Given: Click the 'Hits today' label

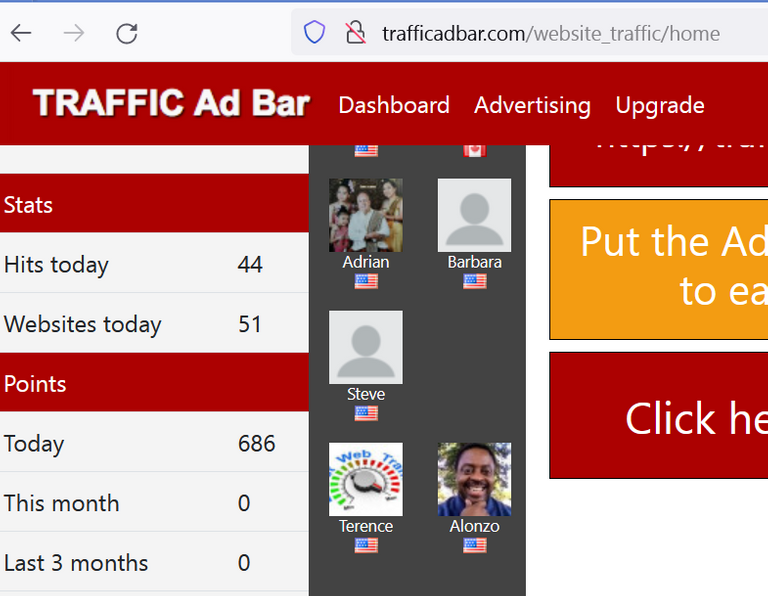Looking at the screenshot, I should coord(56,265).
